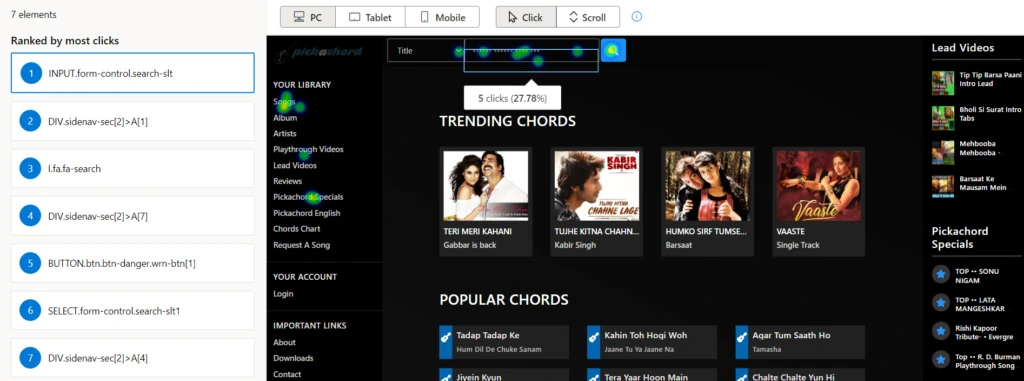Click the Hum Dil De Chuke Sanam subtitle
The width and height of the screenshot is (1024, 381).
pyautogui.click(x=499, y=350)
